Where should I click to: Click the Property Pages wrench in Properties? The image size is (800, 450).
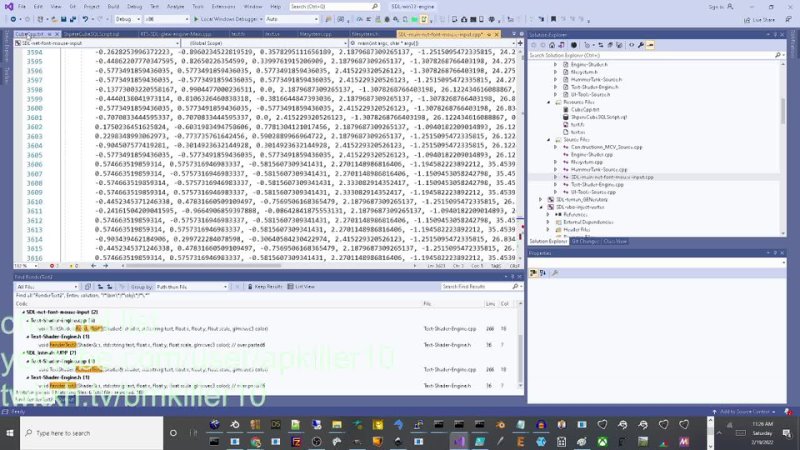point(555,273)
